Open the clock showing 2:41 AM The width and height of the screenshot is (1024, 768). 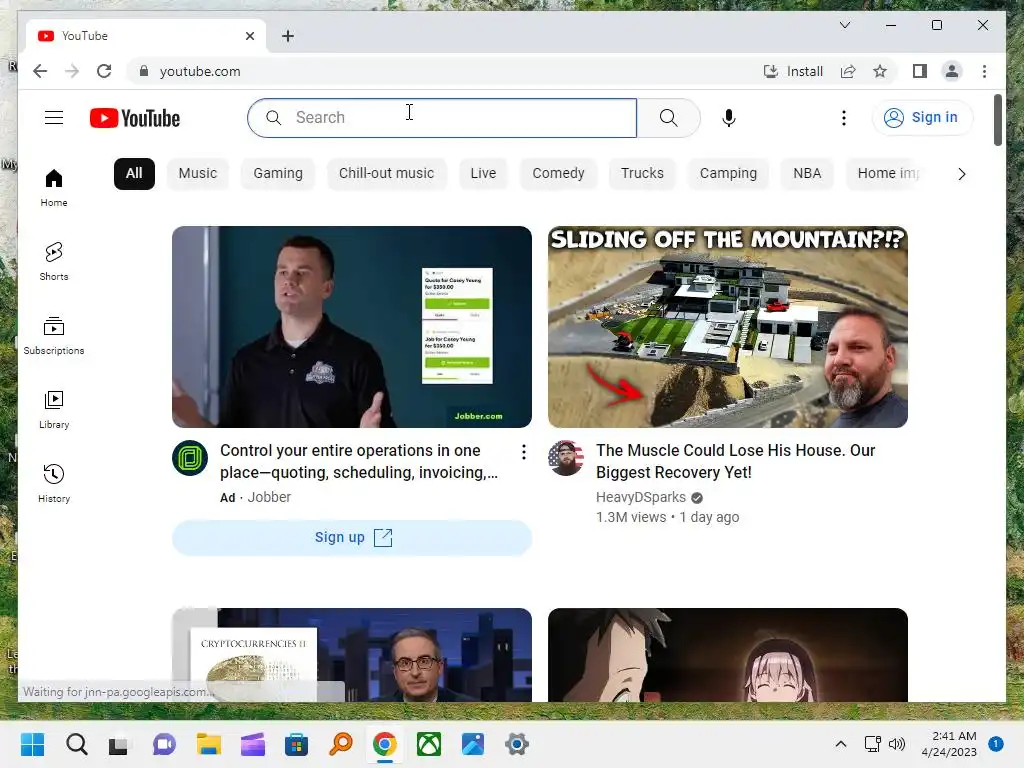point(949,744)
